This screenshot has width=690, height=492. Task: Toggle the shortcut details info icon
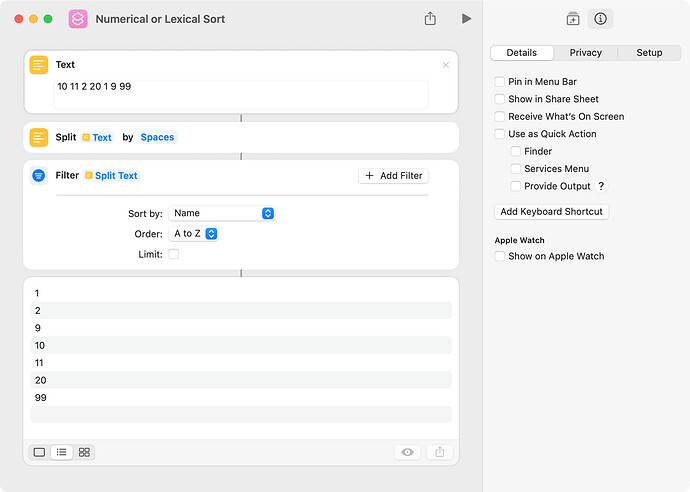point(600,18)
